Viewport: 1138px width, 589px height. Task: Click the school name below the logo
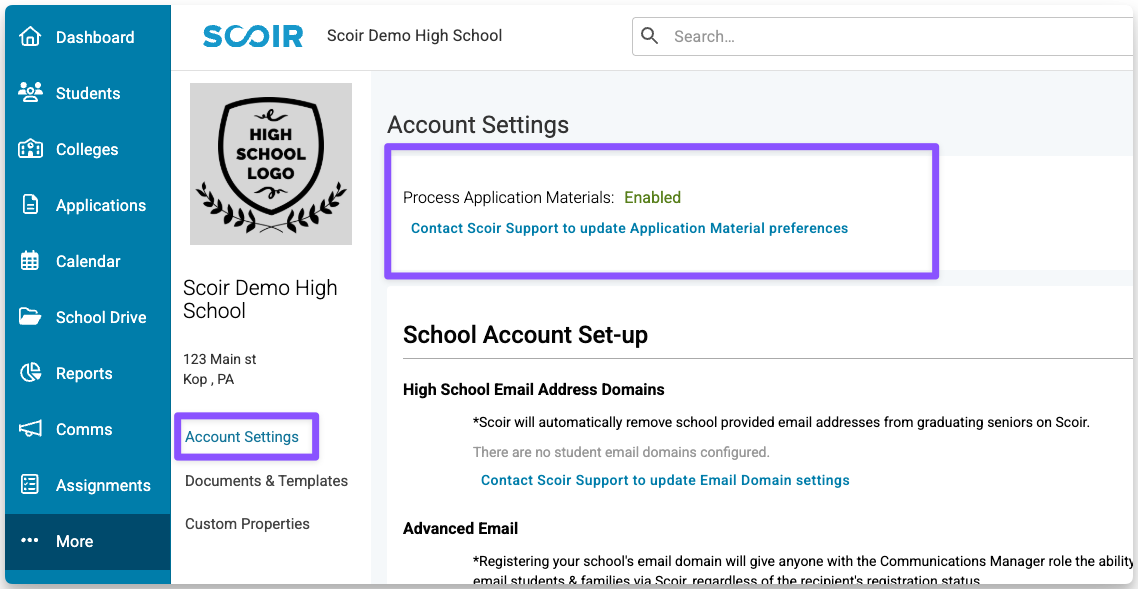point(261,299)
